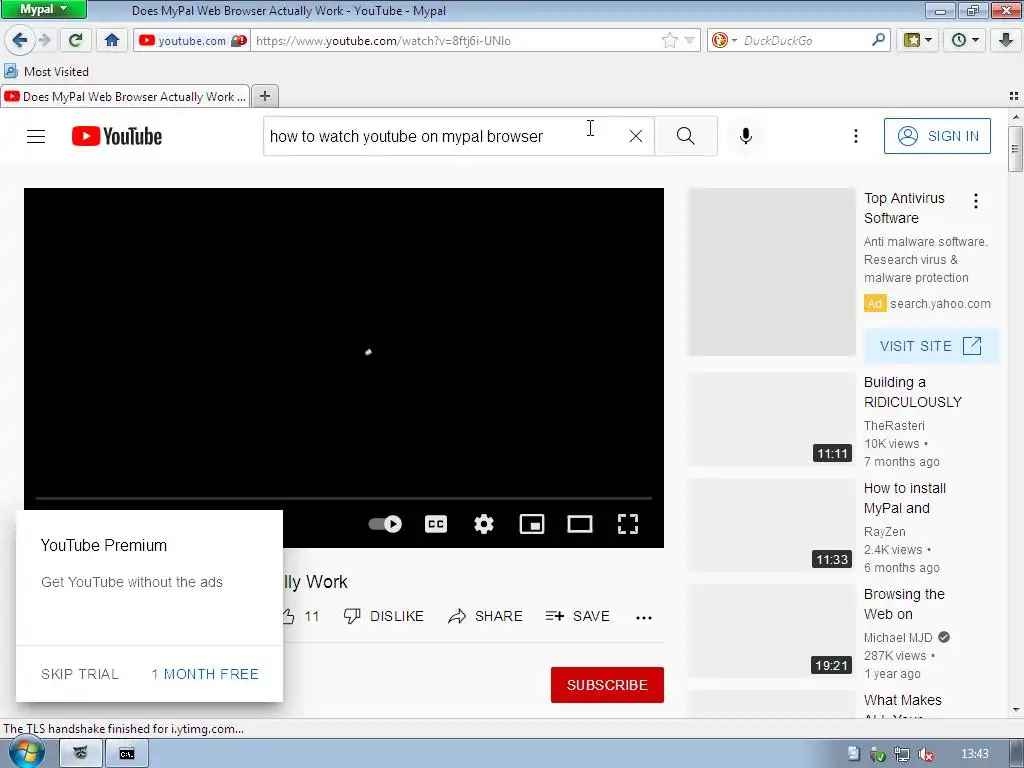Image resolution: width=1024 pixels, height=768 pixels.
Task: Open the Most Visited bookmarks folder
Action: point(46,71)
